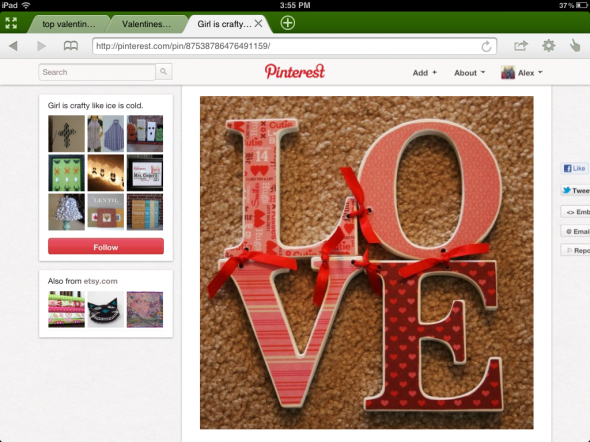Tap the pointing hand gesture icon

point(575,46)
